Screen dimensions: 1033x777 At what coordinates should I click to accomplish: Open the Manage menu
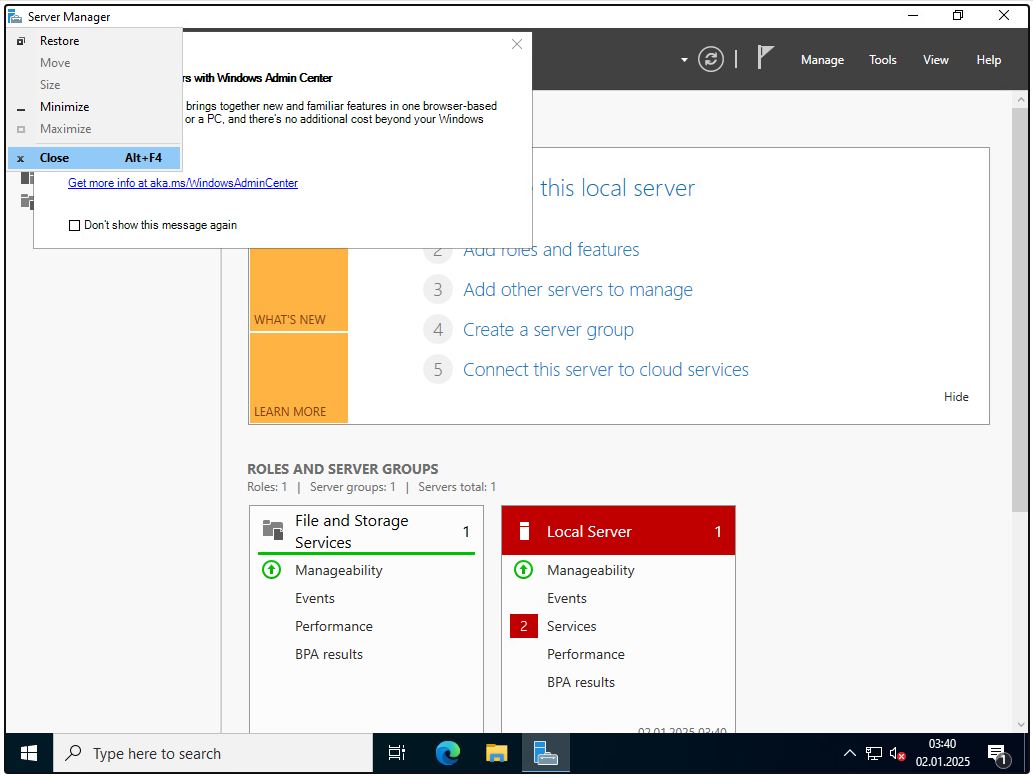click(x=822, y=60)
